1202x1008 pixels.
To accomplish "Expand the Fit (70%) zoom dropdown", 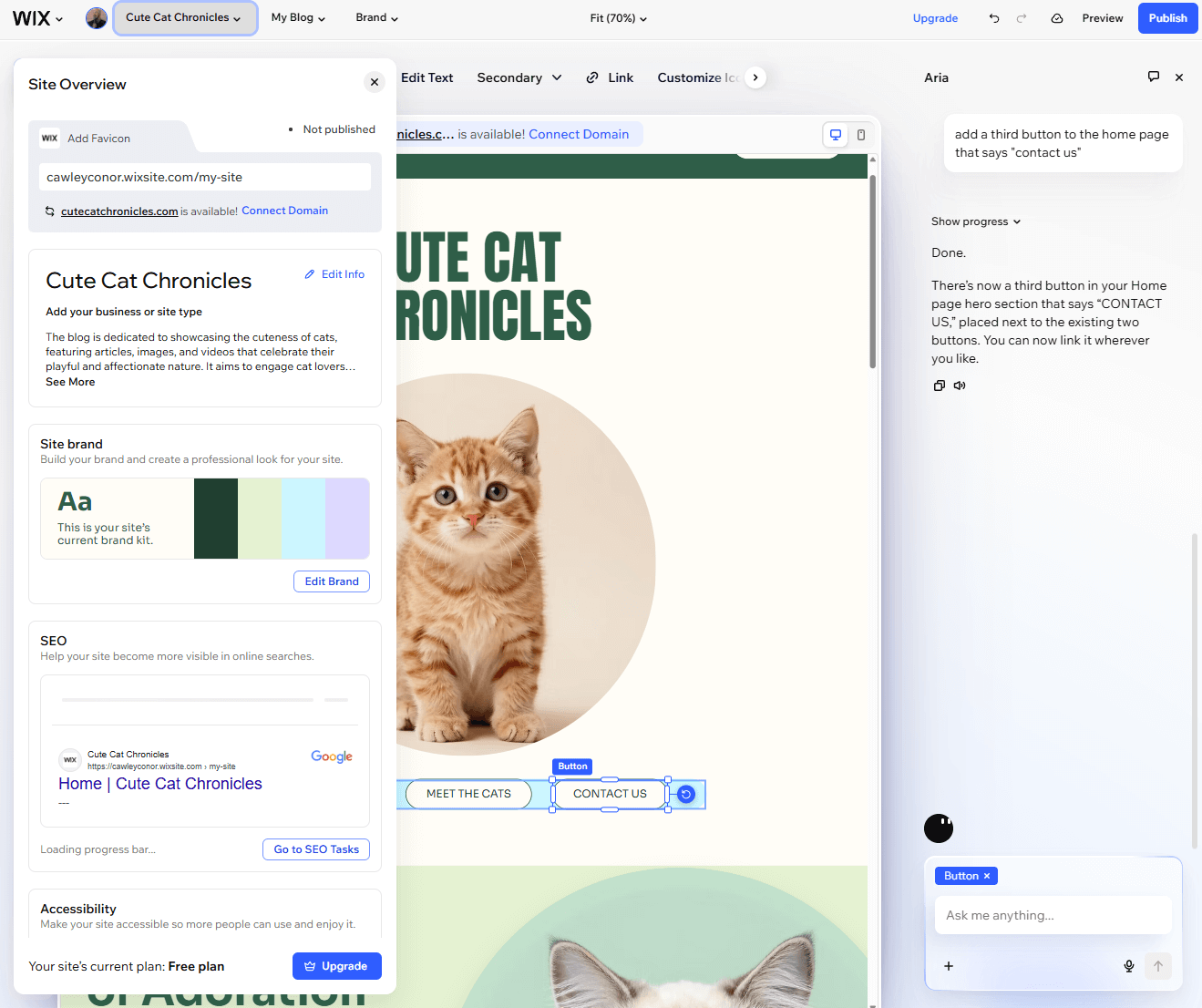I will (618, 17).
